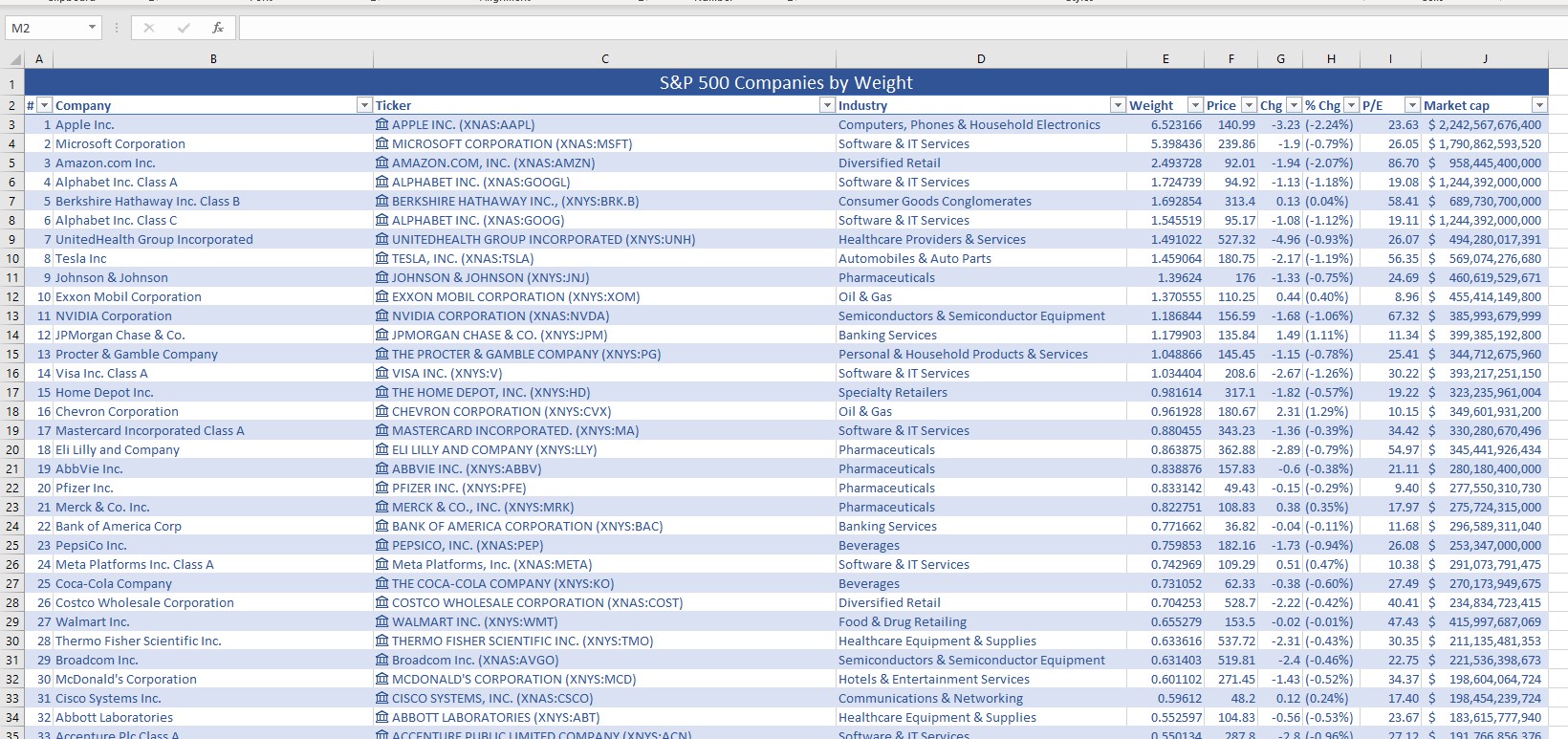The width and height of the screenshot is (1568, 739).
Task: Select column J header
Action: (x=1485, y=59)
